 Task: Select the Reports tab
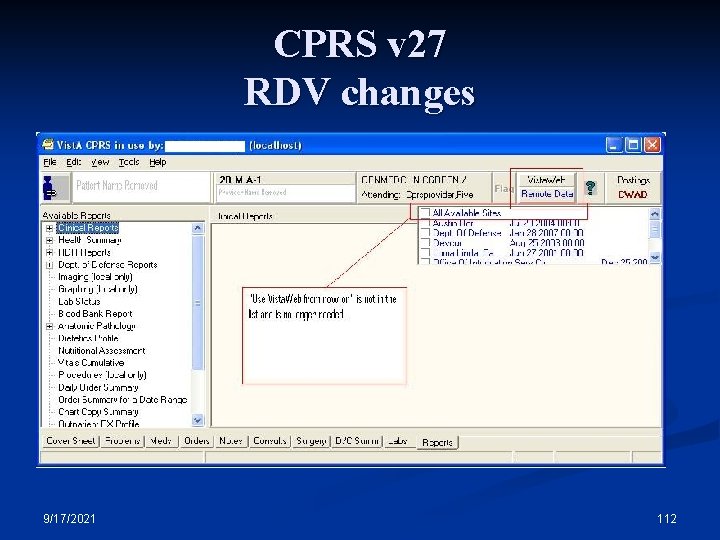click(x=437, y=442)
